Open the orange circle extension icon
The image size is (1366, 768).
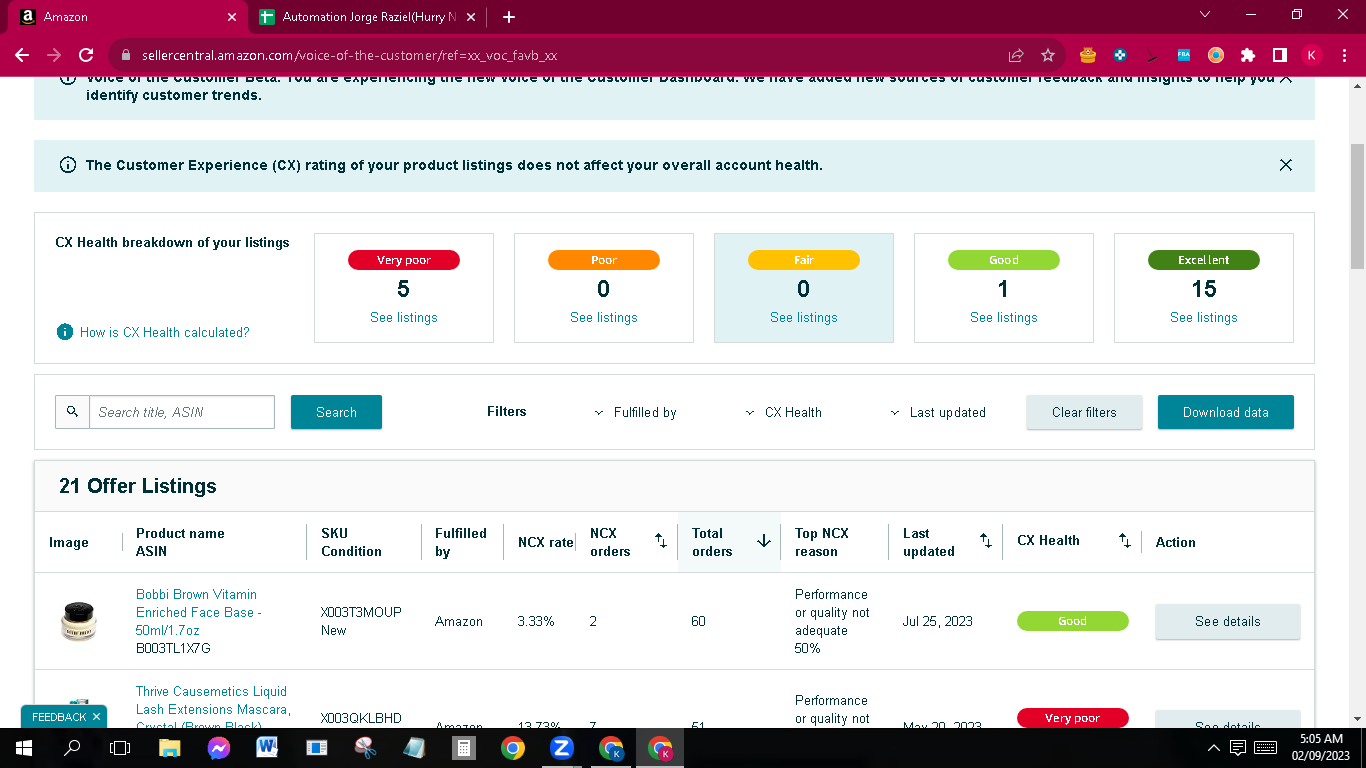[x=1216, y=55]
